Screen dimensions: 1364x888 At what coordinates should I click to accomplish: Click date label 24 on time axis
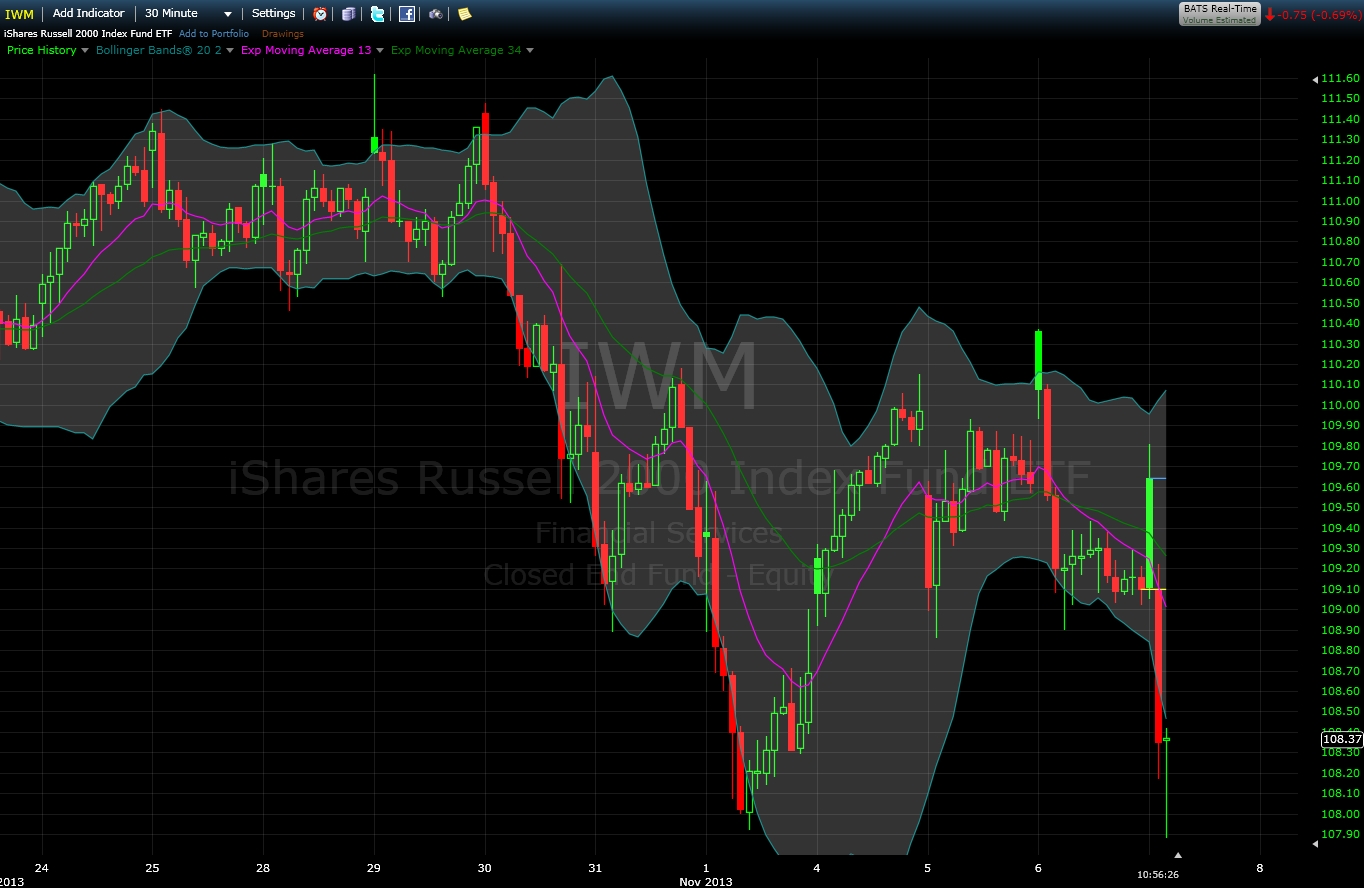coord(41,867)
